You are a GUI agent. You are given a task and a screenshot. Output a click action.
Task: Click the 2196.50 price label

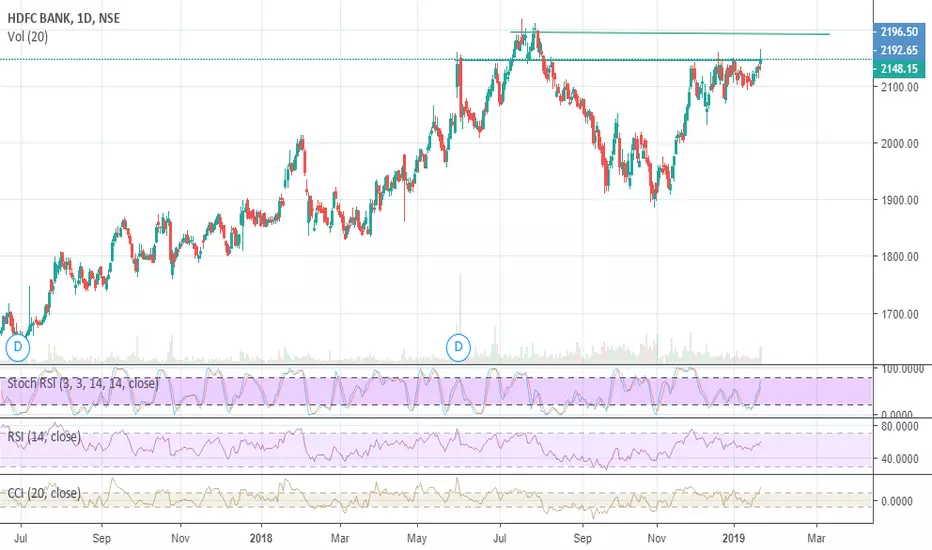tap(899, 32)
